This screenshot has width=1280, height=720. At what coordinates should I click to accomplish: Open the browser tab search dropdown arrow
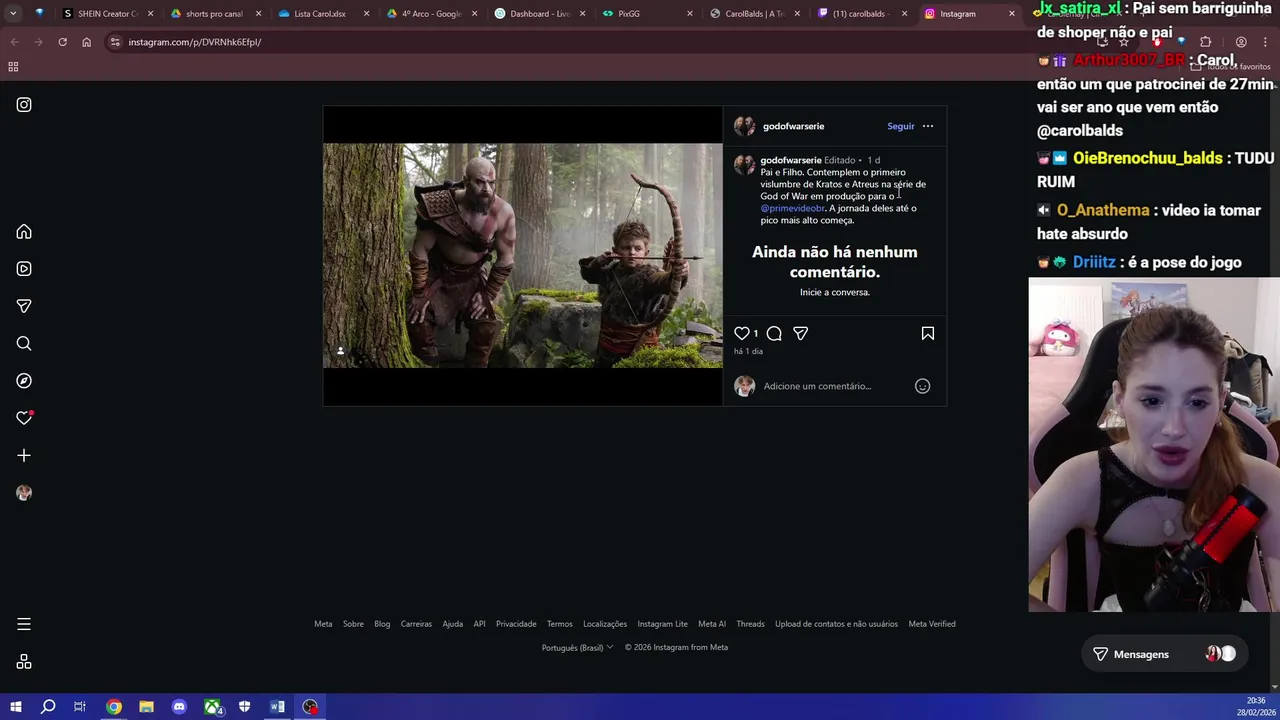pyautogui.click(x=13, y=14)
